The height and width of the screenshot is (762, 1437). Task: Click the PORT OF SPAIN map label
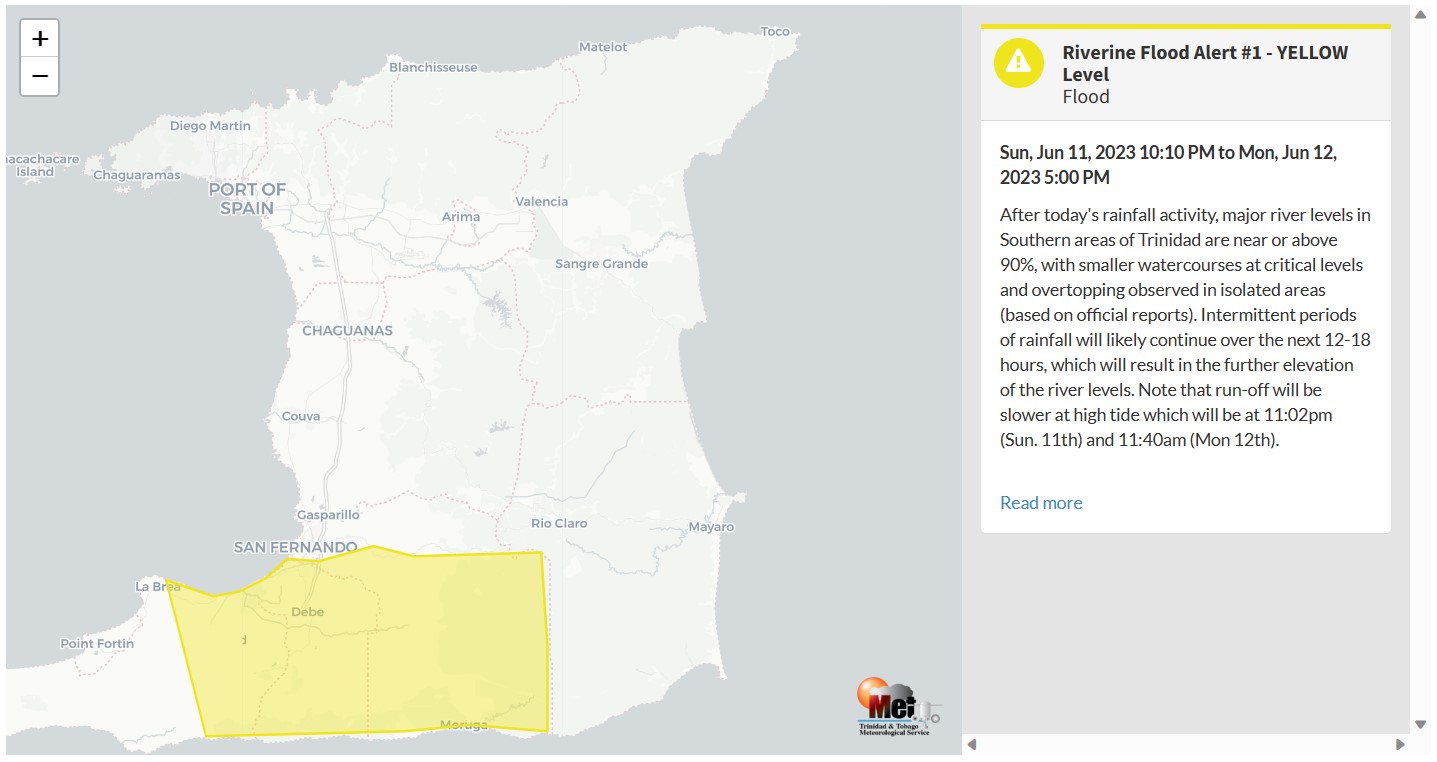click(x=247, y=198)
